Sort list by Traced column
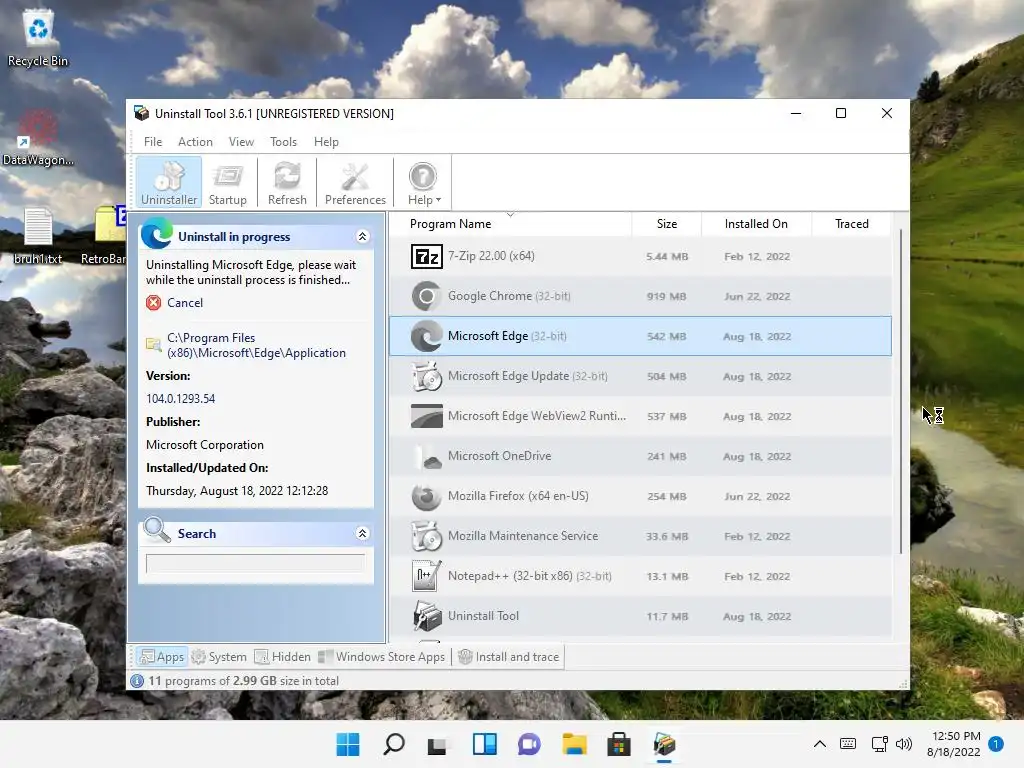This screenshot has height=768, width=1024. 852,224
